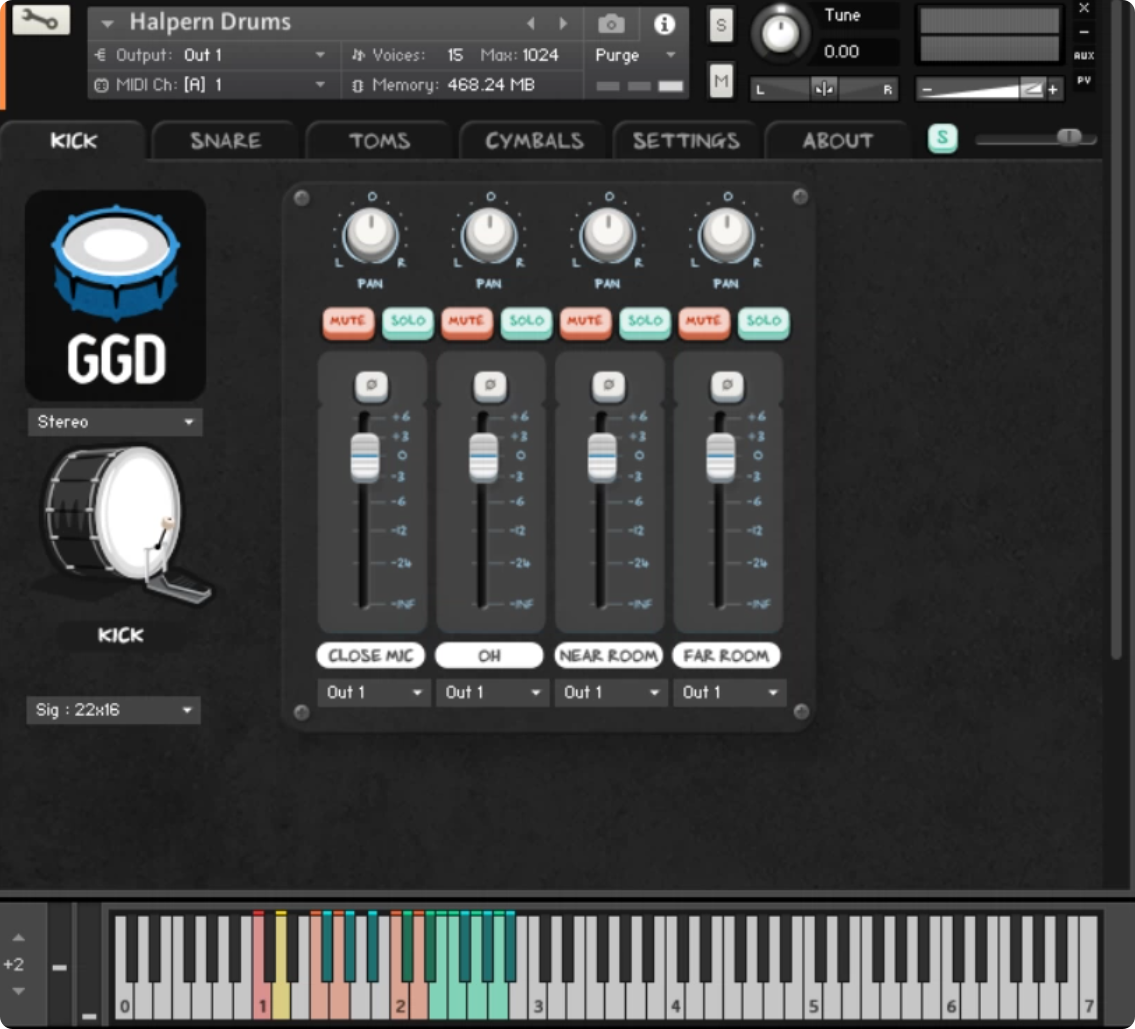Shift keyboard octave up arrow
Viewport: 1135px width, 1029px height.
pyautogui.click(x=19, y=938)
